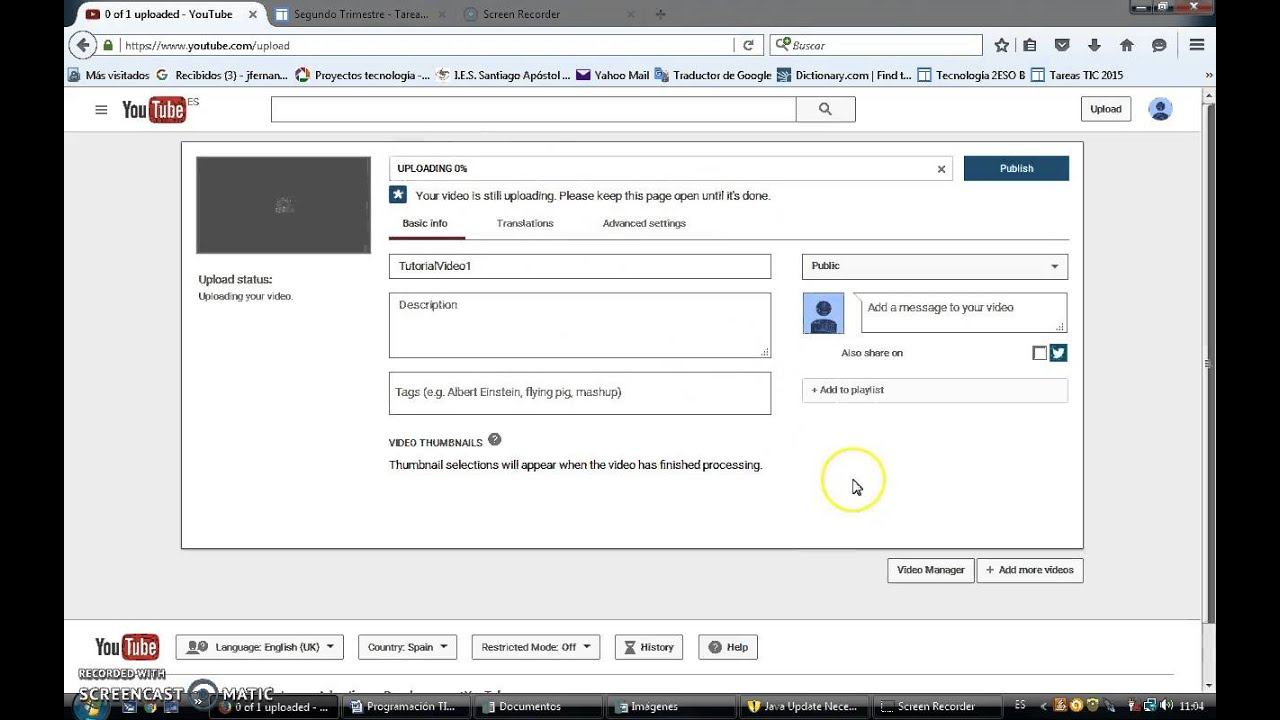The height and width of the screenshot is (720, 1280).
Task: Click the footer Help button
Action: tap(728, 647)
